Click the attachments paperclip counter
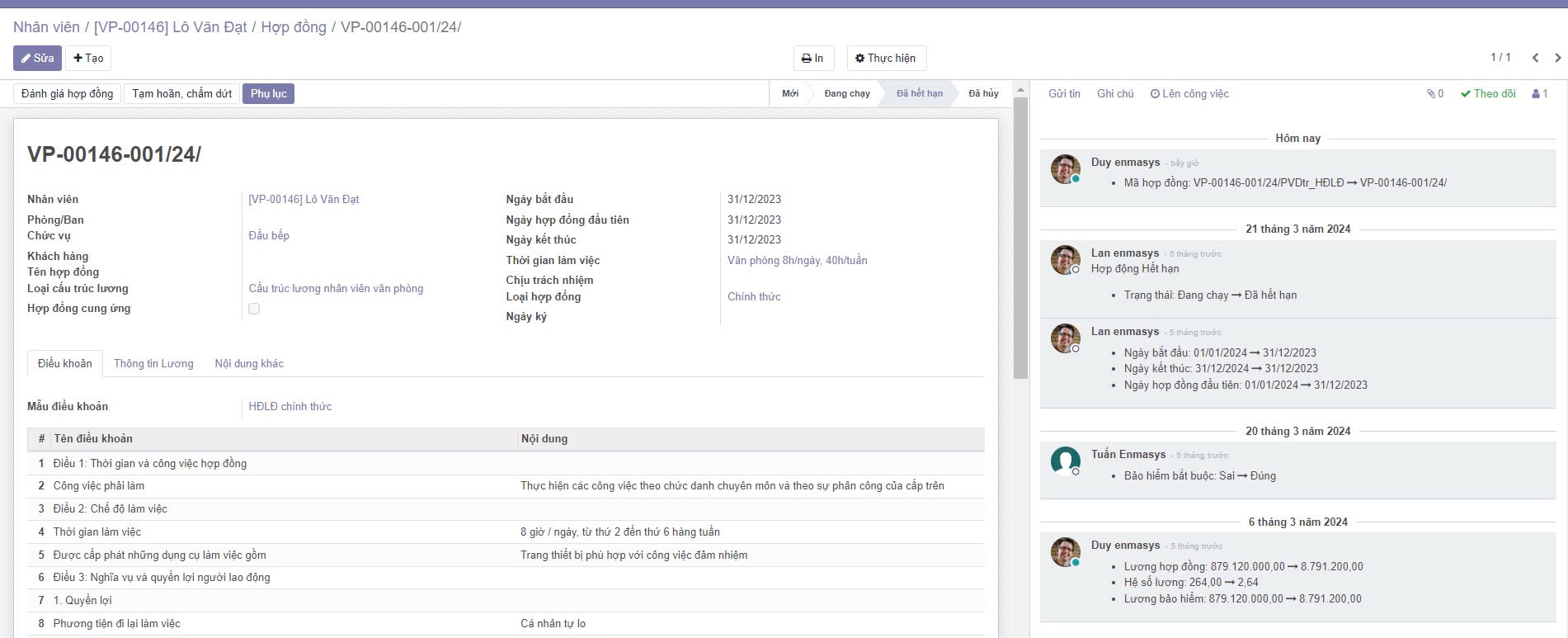Screen dimensions: 1568x638 click(x=1435, y=94)
